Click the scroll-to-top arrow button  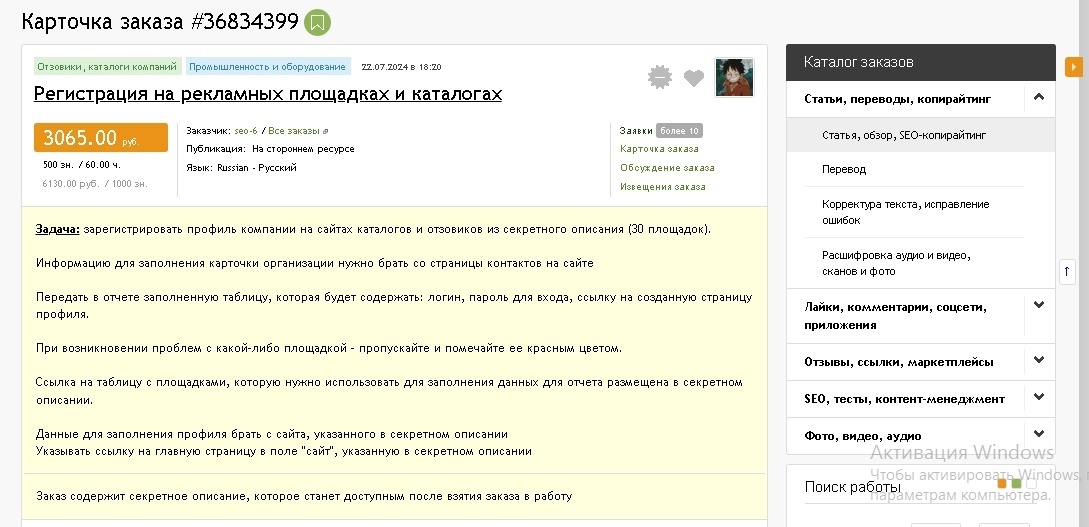pos(1067,271)
